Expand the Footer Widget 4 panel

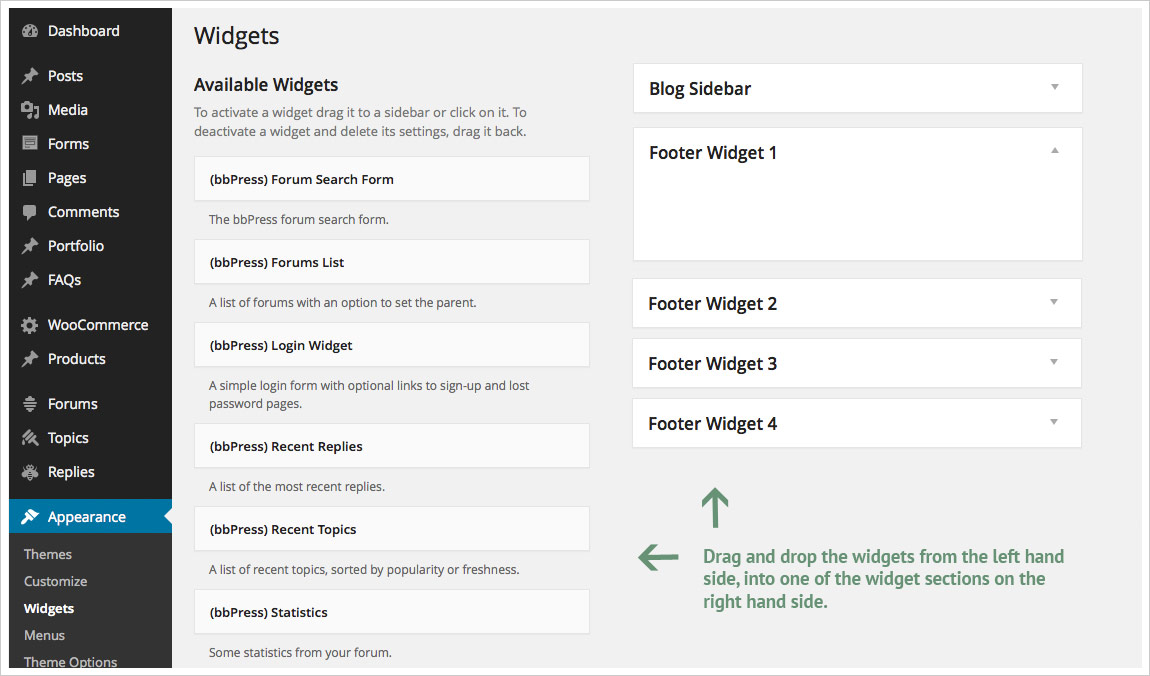(1054, 422)
